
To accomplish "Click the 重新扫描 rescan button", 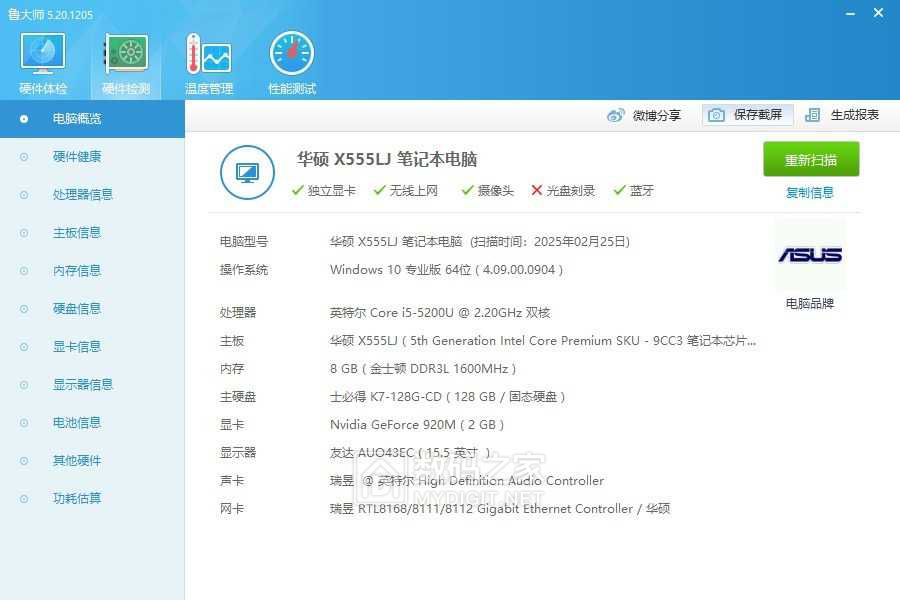I will click(811, 159).
